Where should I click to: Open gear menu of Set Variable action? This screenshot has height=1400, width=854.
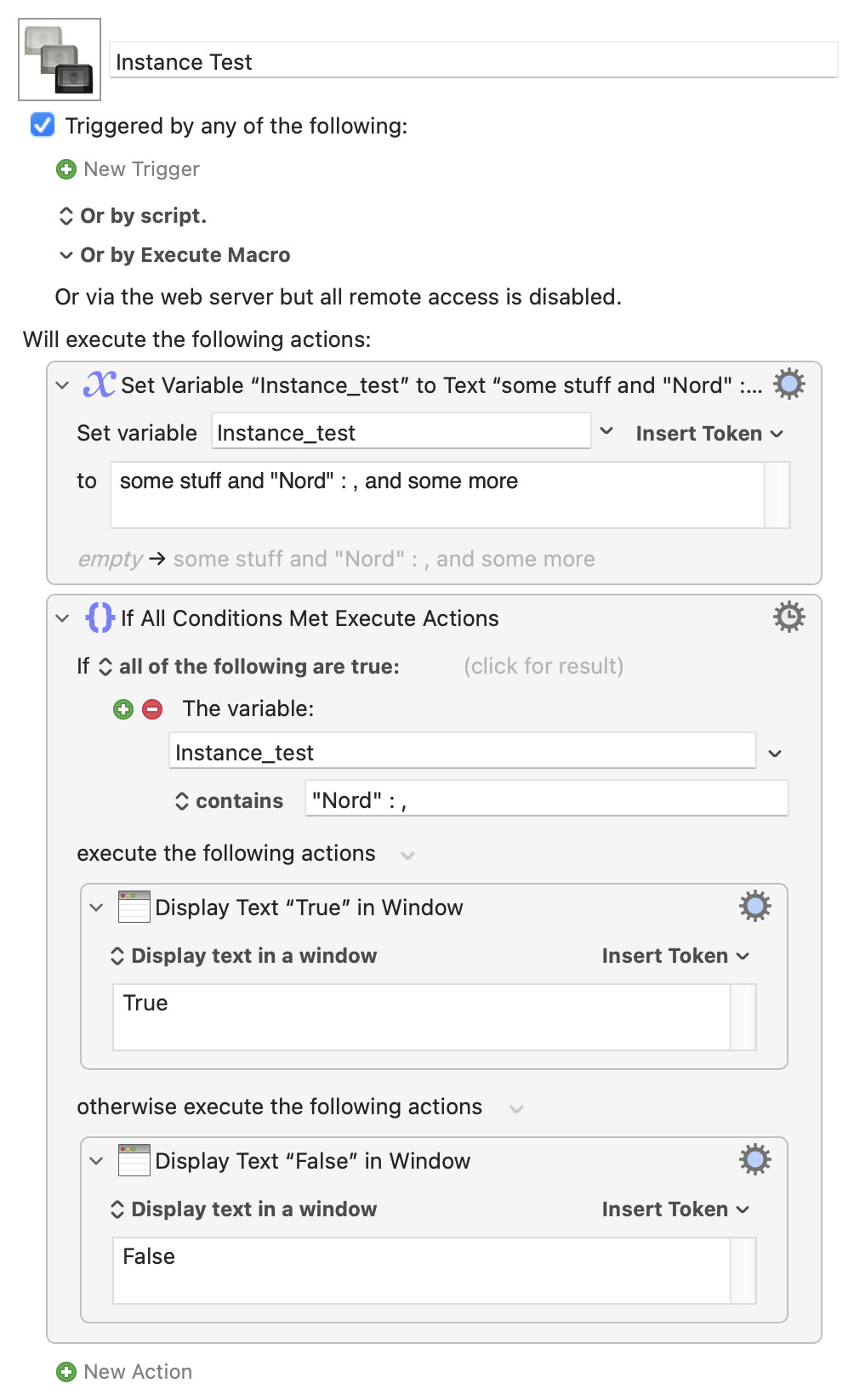pos(789,384)
